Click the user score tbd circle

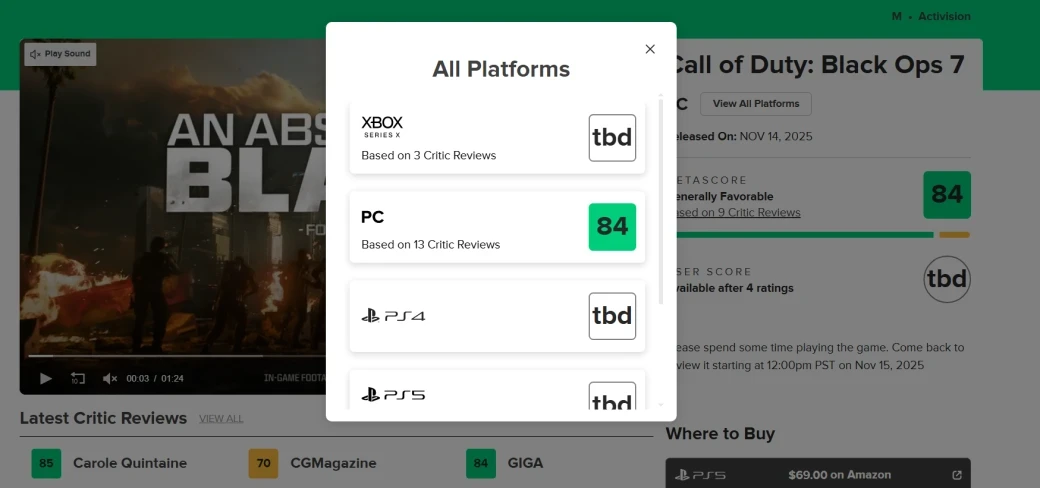coord(946,279)
